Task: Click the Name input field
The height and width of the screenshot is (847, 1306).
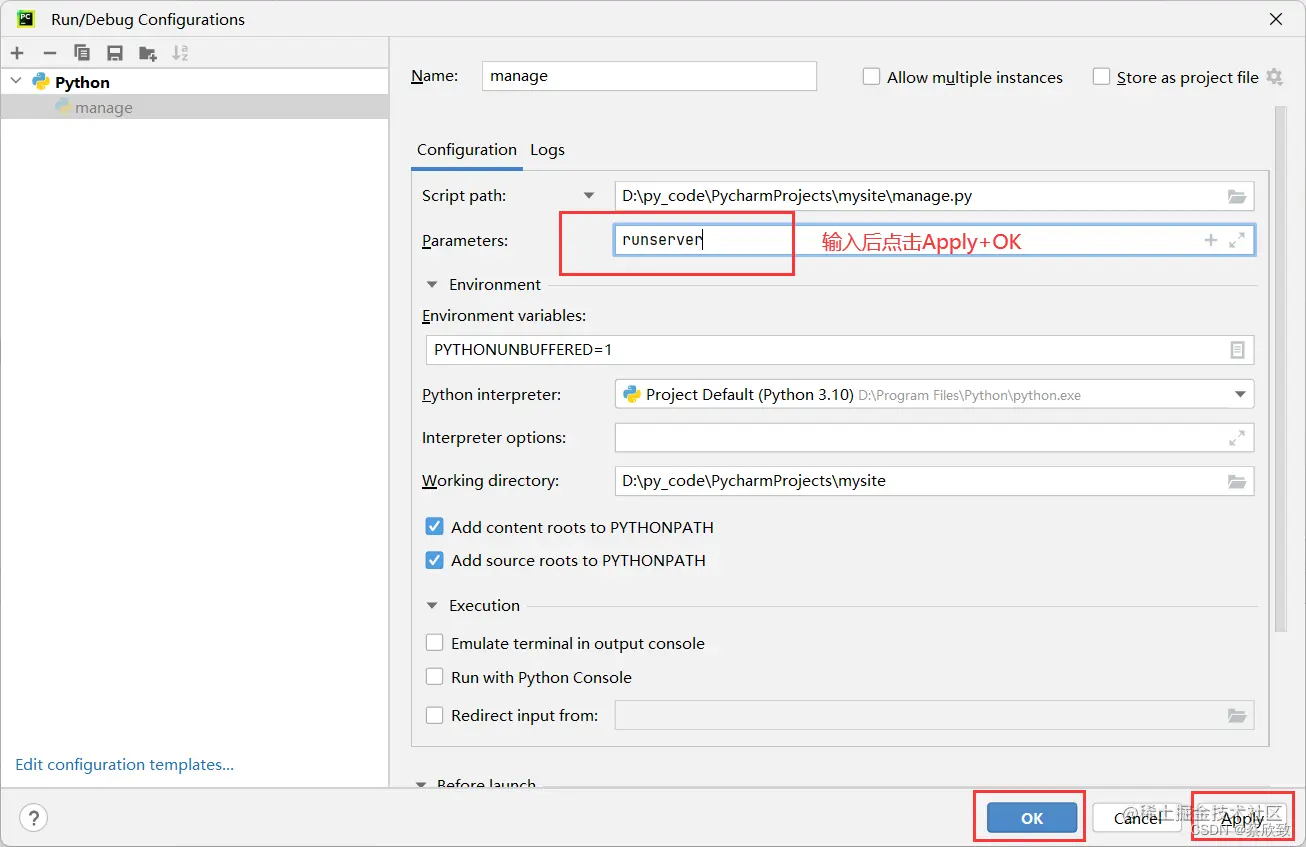Action: point(649,76)
